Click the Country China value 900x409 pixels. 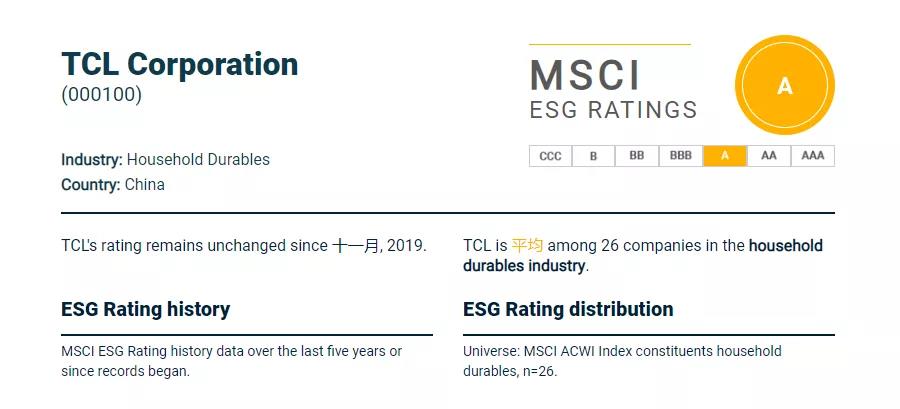(145, 185)
